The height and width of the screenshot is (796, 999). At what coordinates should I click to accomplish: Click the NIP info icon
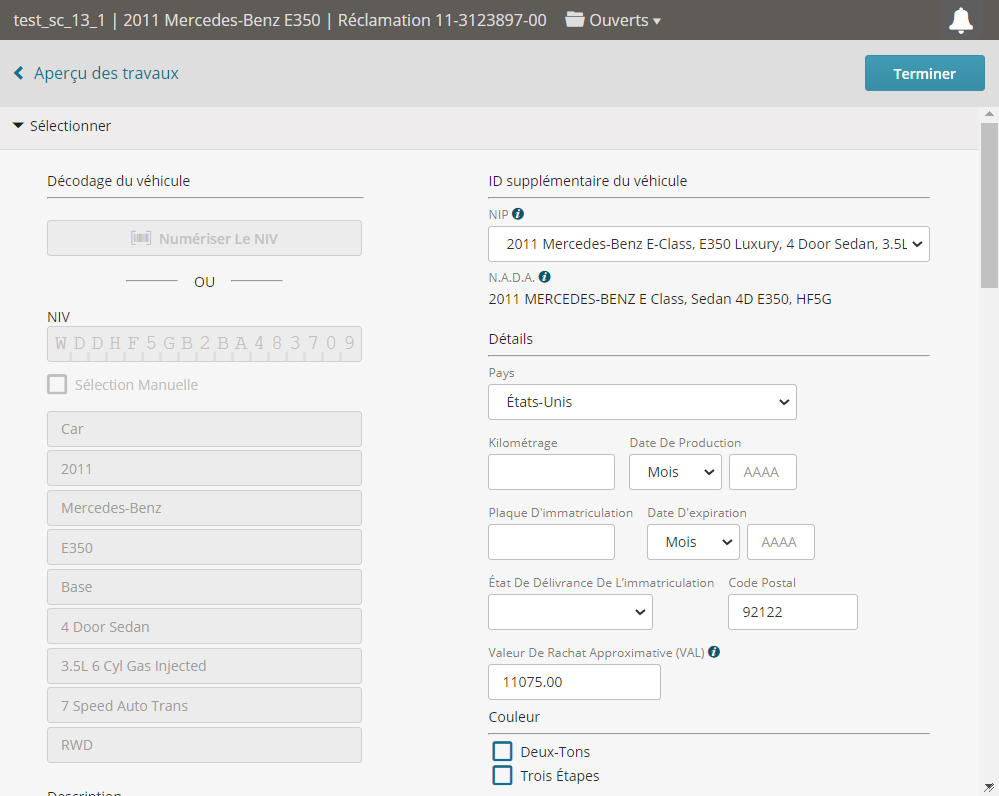[x=518, y=214]
